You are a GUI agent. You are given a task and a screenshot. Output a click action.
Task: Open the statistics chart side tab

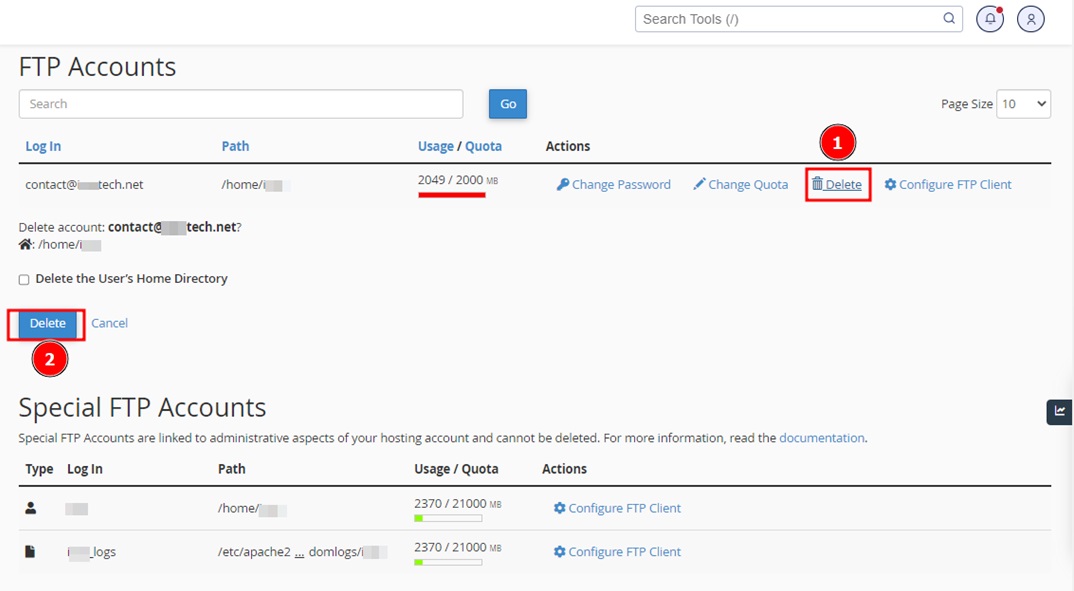[1060, 412]
